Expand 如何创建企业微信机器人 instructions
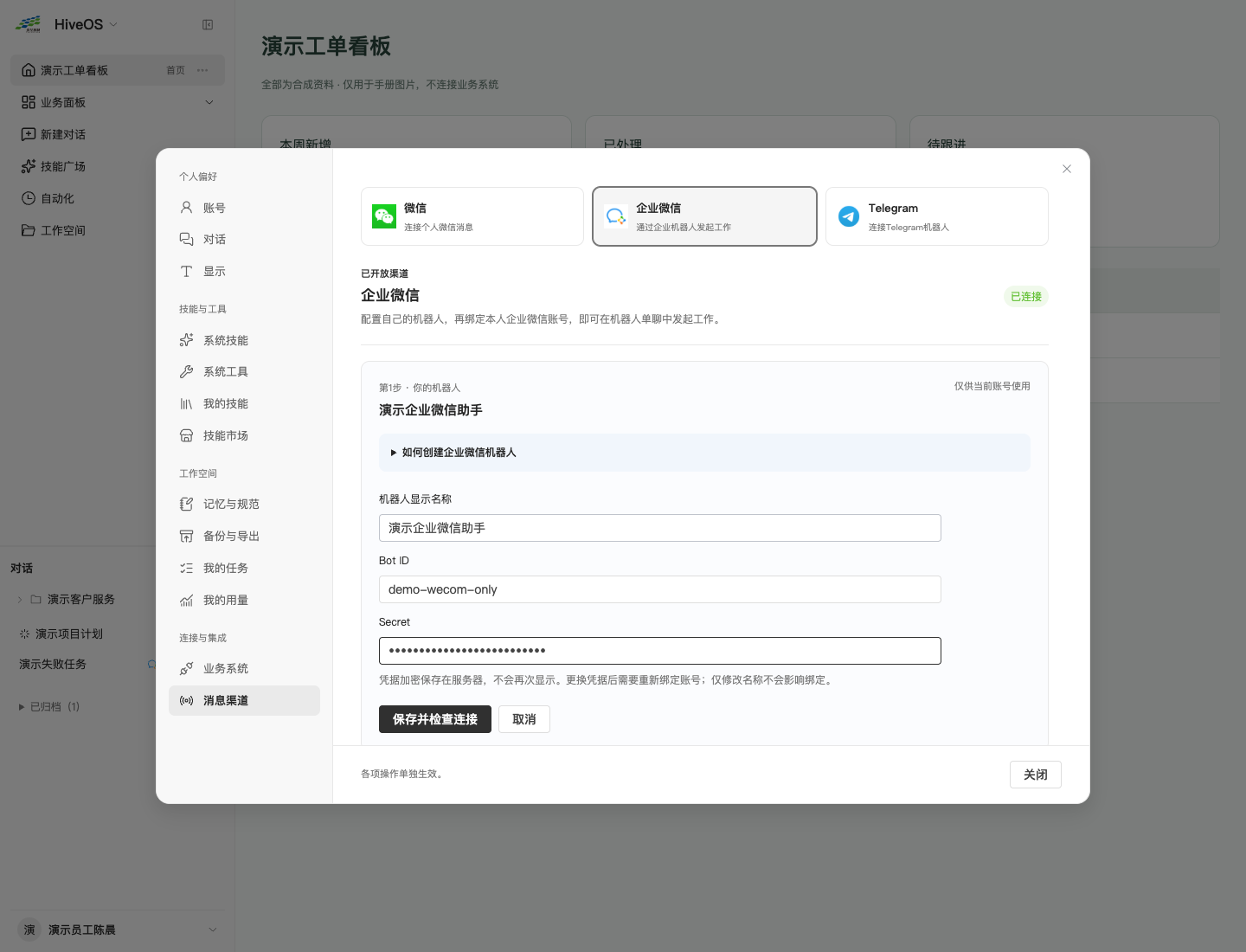1246x952 pixels. coord(704,453)
